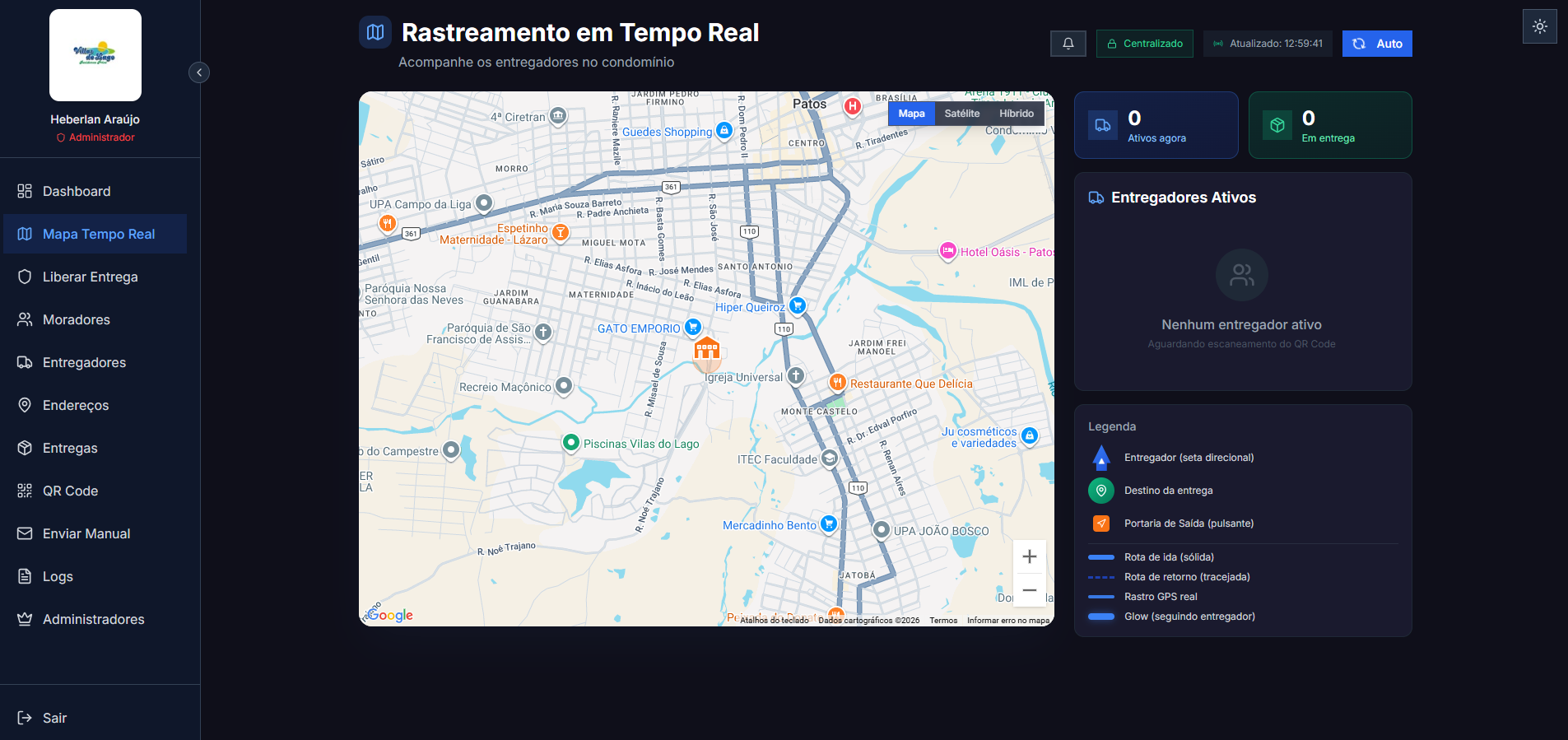Click the Rota de retorno dashed swatch
Viewport: 1568px width, 740px height.
pos(1101,577)
